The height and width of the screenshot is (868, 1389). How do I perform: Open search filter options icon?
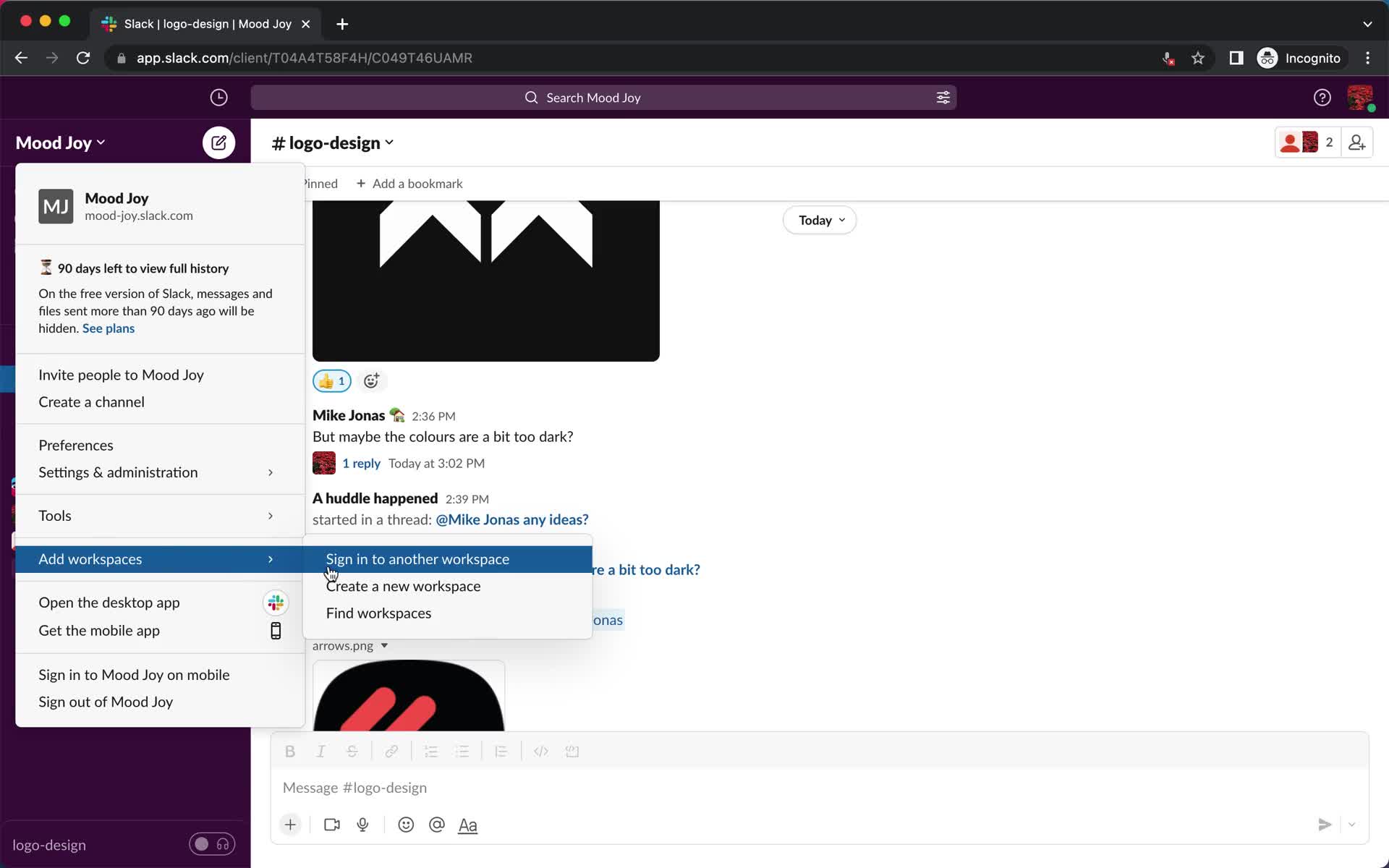(x=943, y=98)
